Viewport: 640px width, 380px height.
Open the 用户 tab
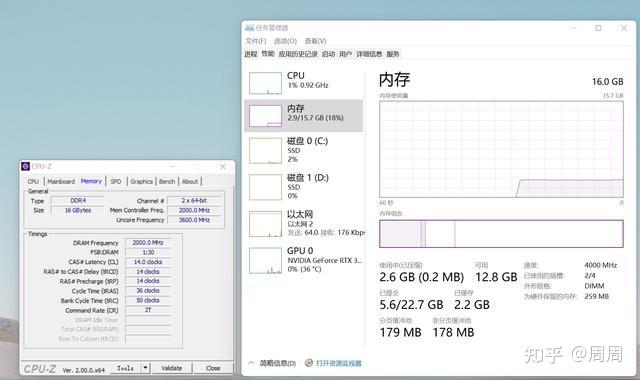[x=345, y=54]
